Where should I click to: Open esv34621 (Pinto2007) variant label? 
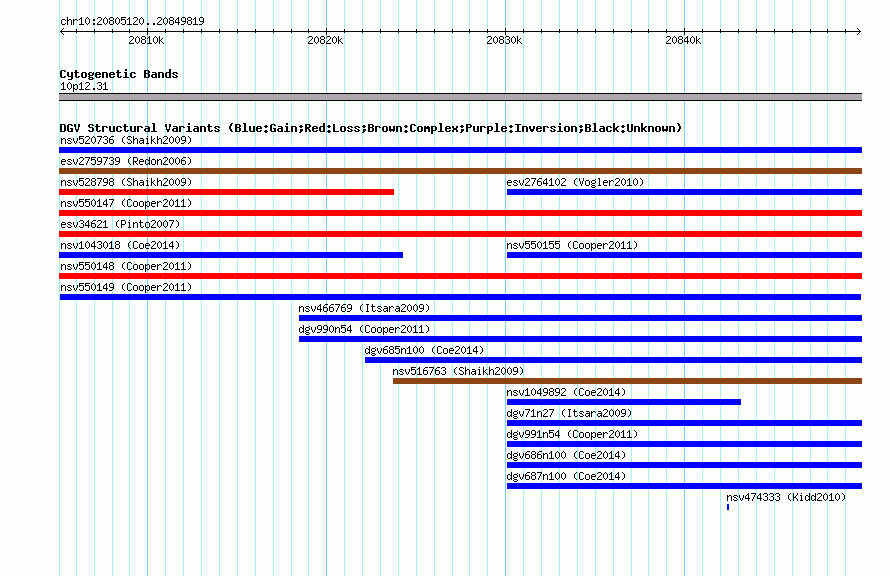point(120,224)
